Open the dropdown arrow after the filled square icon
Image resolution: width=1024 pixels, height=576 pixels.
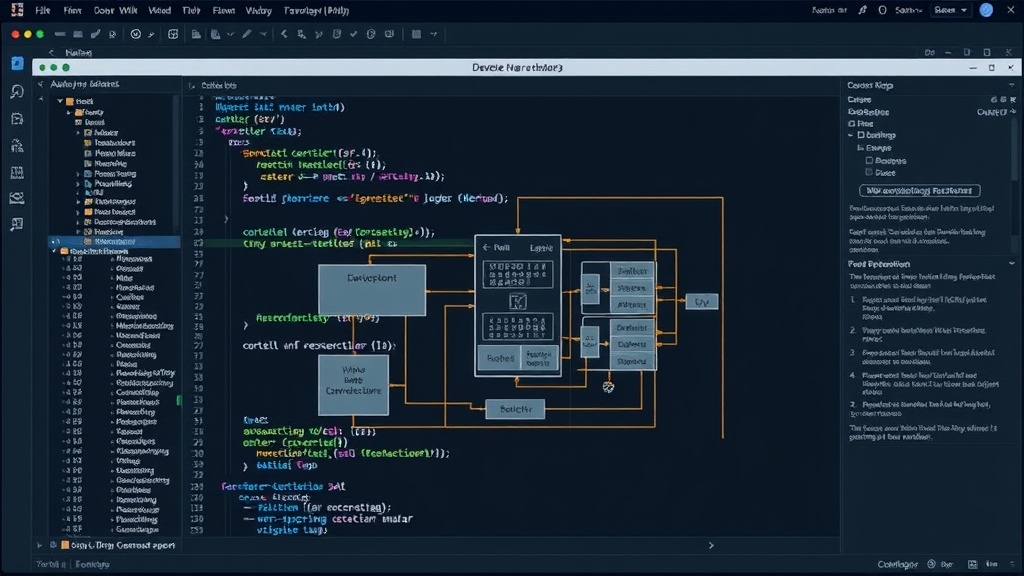(x=434, y=34)
